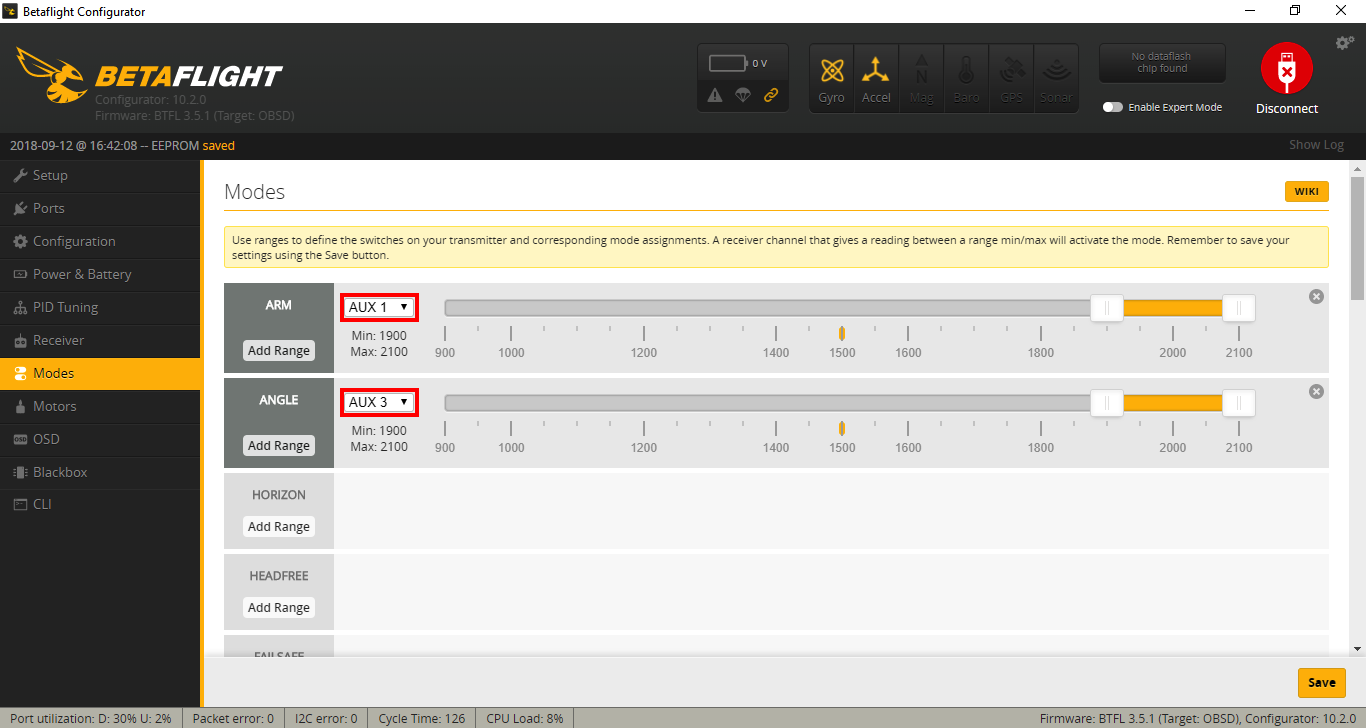
Task: Click the red USB Disconnect icon
Action: 1286,68
